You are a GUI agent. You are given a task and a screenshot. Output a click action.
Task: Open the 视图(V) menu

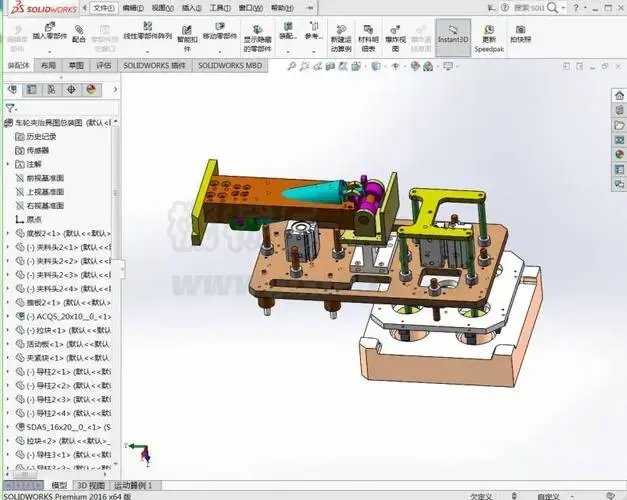tap(163, 8)
